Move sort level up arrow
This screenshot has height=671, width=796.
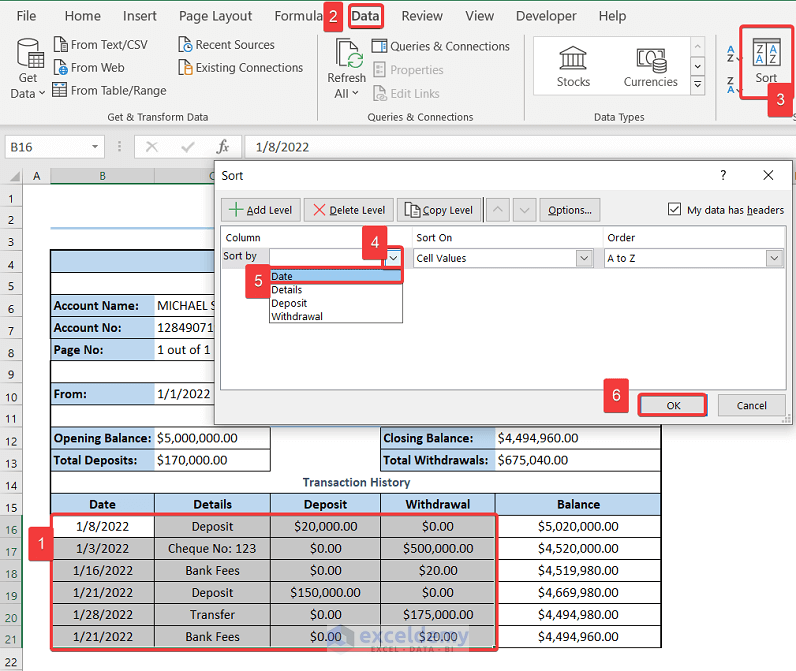(498, 210)
